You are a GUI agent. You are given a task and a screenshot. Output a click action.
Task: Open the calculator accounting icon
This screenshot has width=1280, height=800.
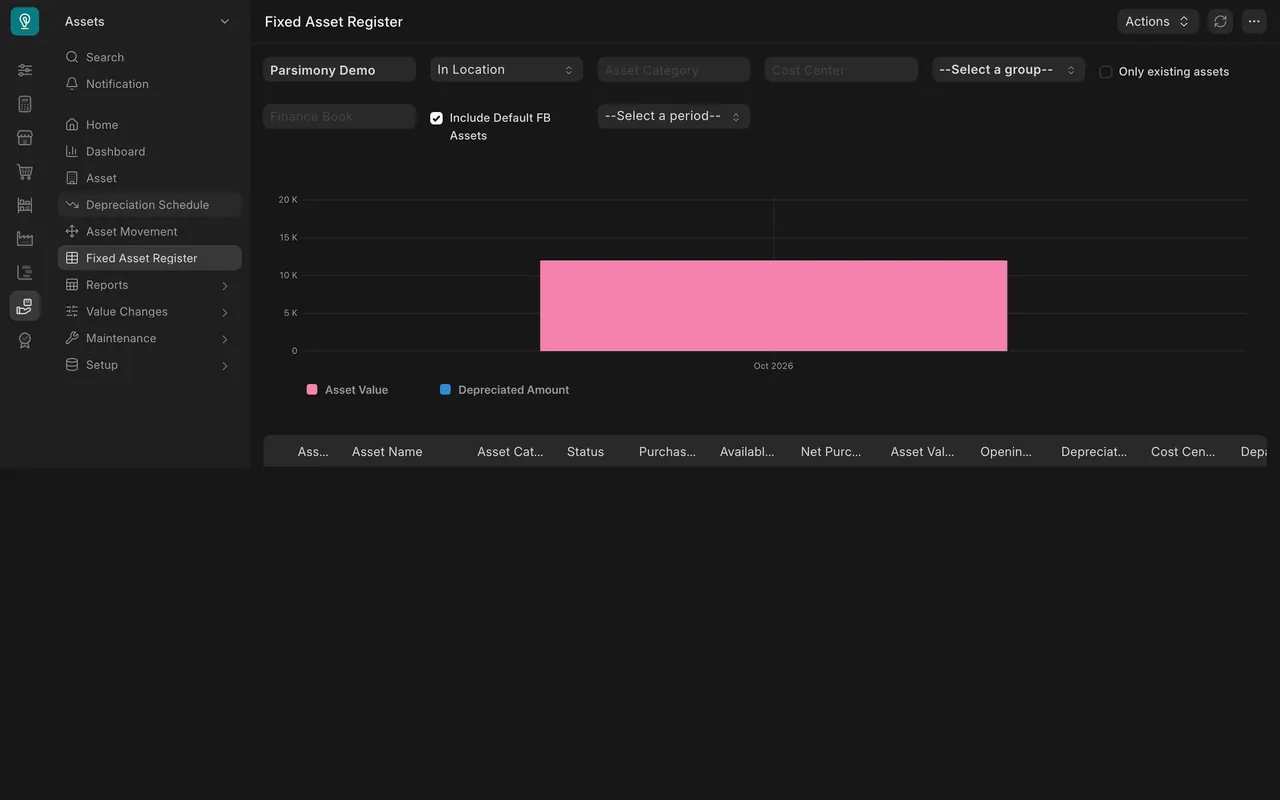coord(25,104)
